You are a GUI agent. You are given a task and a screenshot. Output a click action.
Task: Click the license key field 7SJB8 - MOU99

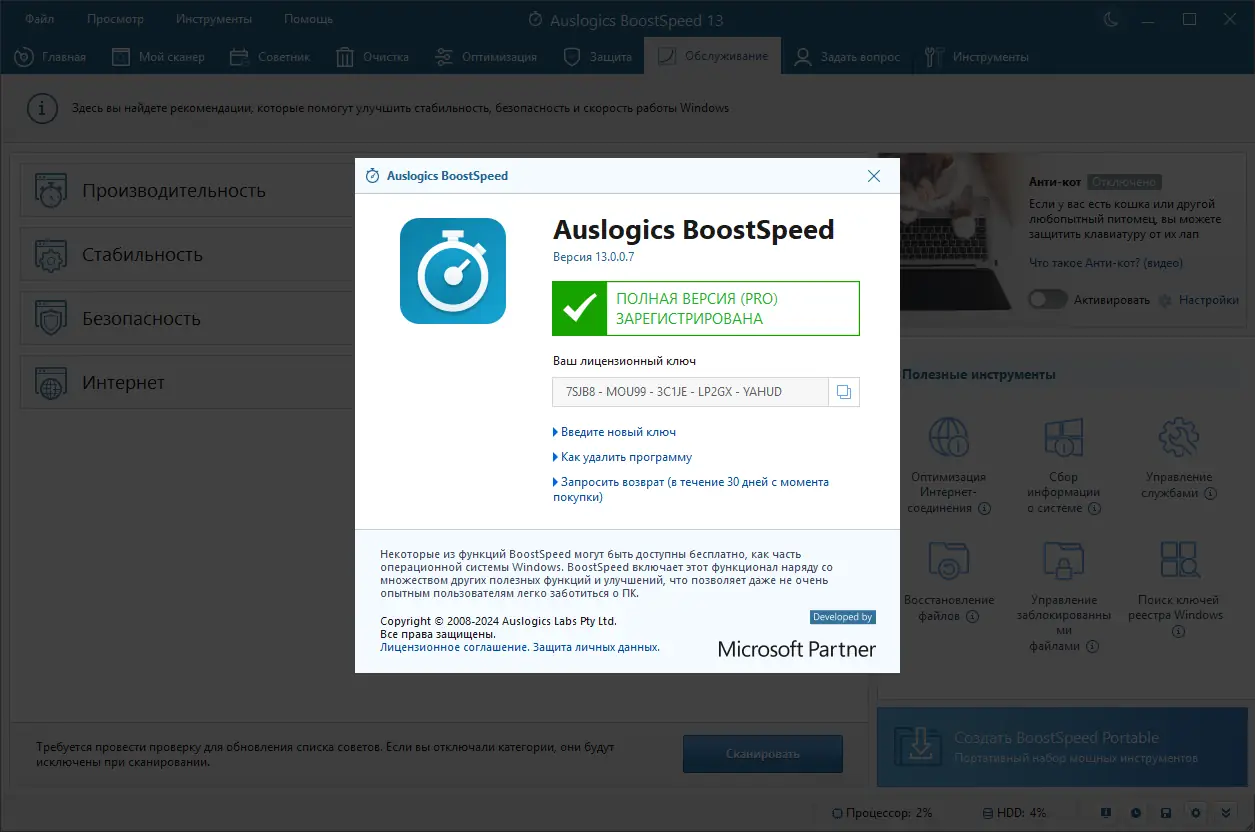[690, 392]
